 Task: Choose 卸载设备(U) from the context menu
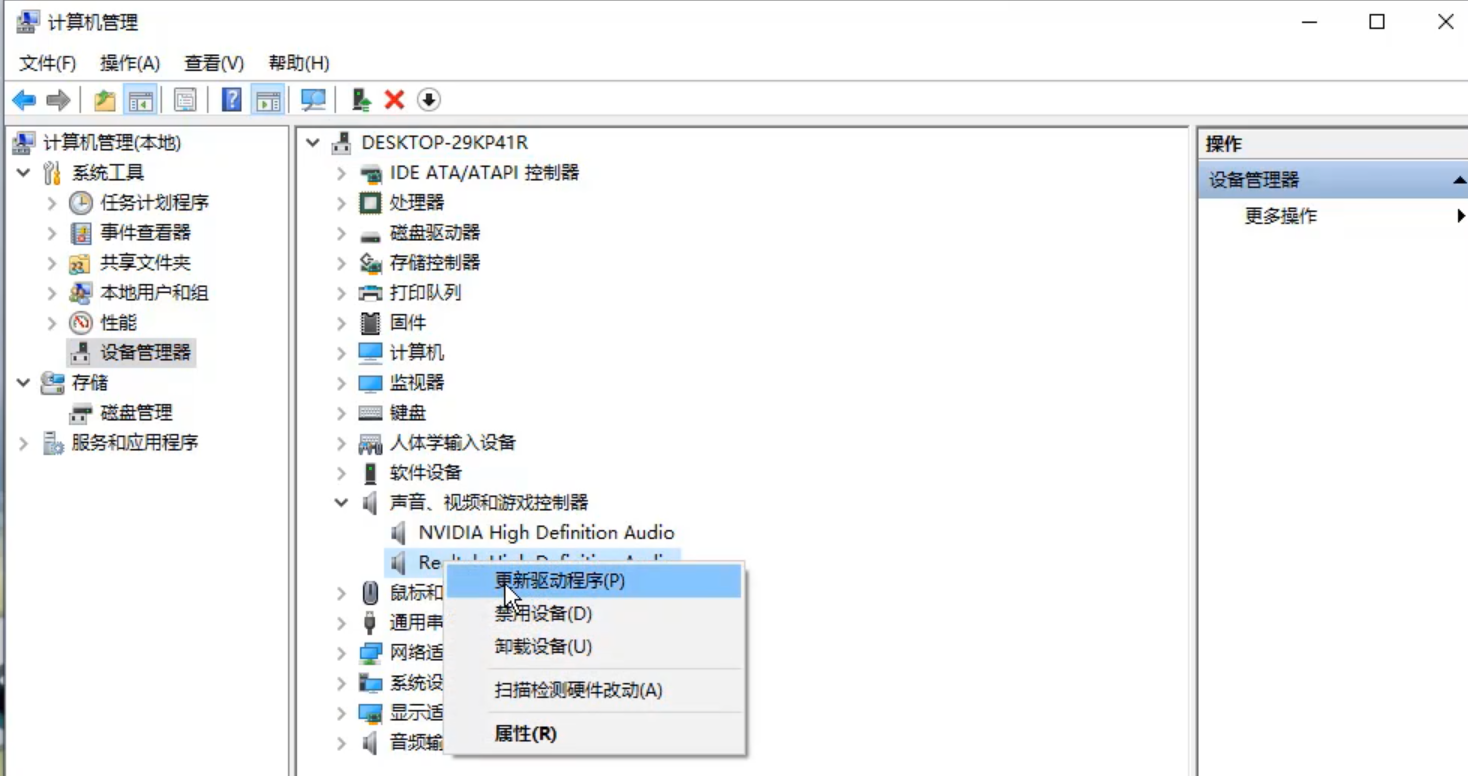(x=594, y=647)
